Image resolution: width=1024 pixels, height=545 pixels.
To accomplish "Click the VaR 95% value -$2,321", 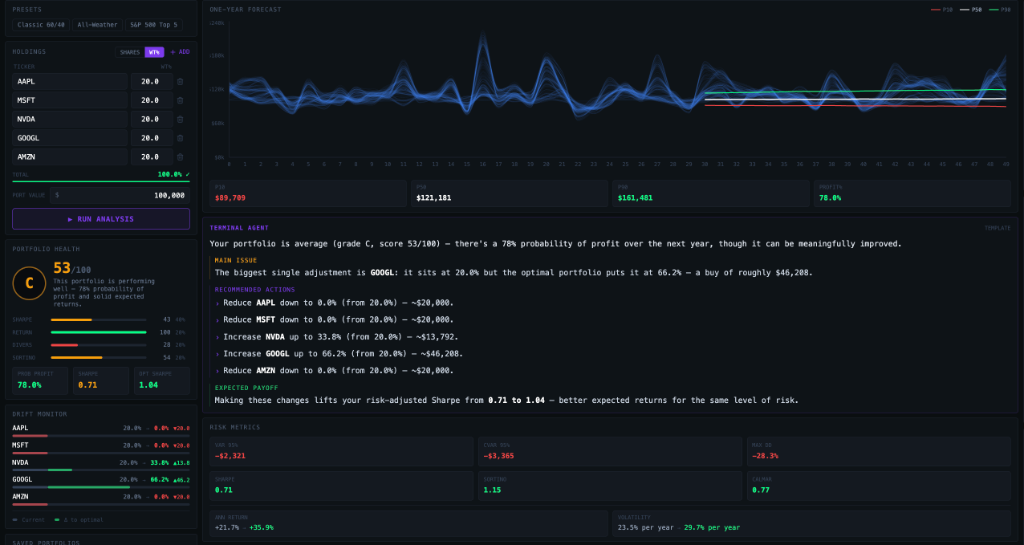I will click(x=231, y=456).
